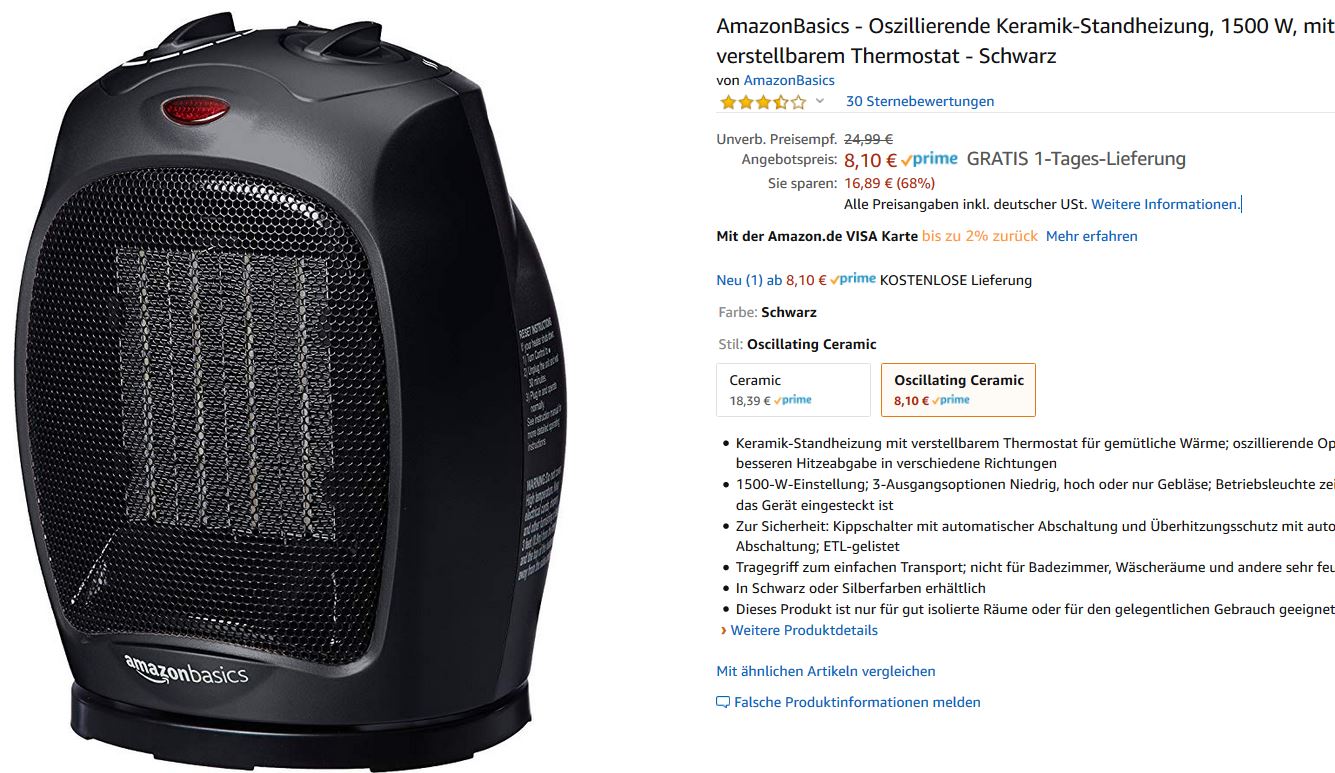Screen dimensions: 1335x773
Task: Click the heater product image
Action: [289, 390]
